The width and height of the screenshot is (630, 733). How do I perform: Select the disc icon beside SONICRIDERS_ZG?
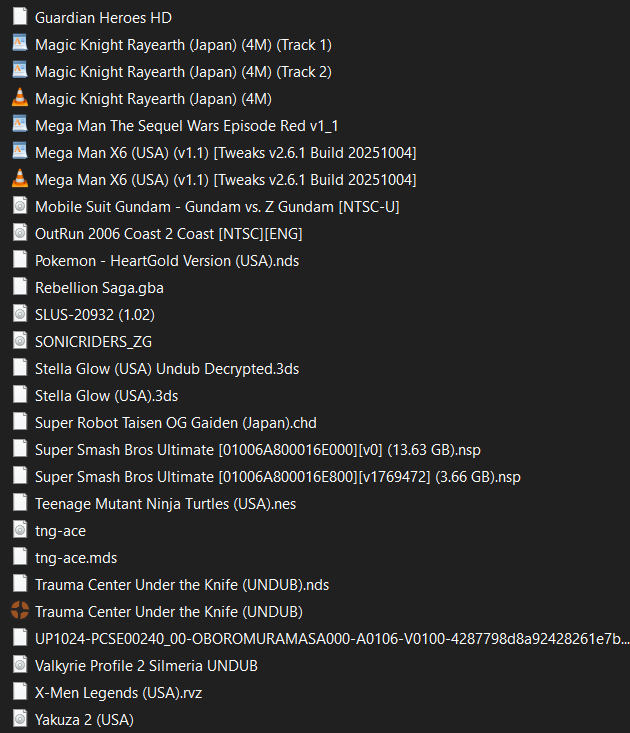[x=20, y=340]
